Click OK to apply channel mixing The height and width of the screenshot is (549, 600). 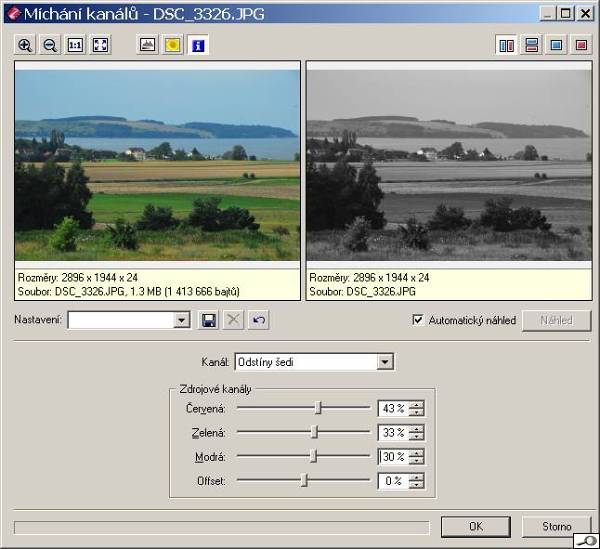click(475, 526)
